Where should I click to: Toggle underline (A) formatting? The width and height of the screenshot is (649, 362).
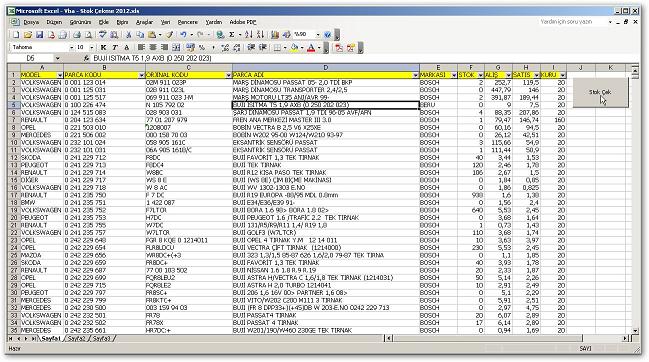[x=127, y=48]
